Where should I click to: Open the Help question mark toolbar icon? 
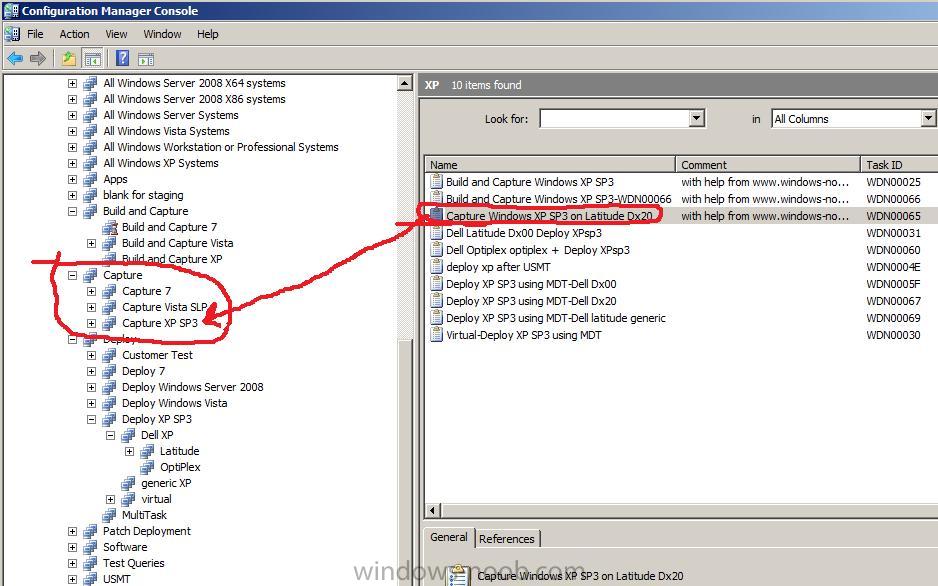pos(123,58)
